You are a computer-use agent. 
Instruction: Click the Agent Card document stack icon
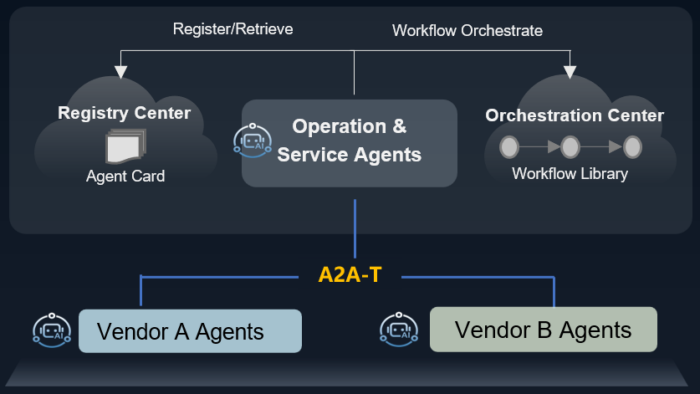point(125,146)
